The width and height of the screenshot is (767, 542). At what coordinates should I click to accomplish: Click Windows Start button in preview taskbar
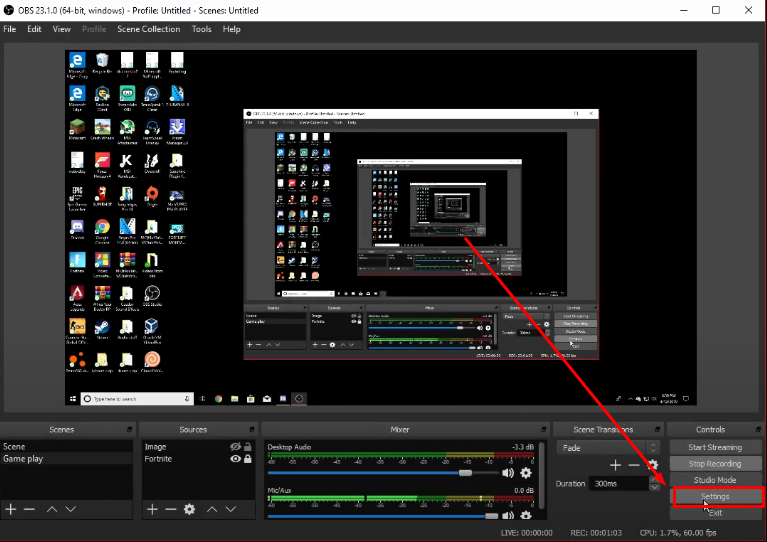[x=73, y=399]
